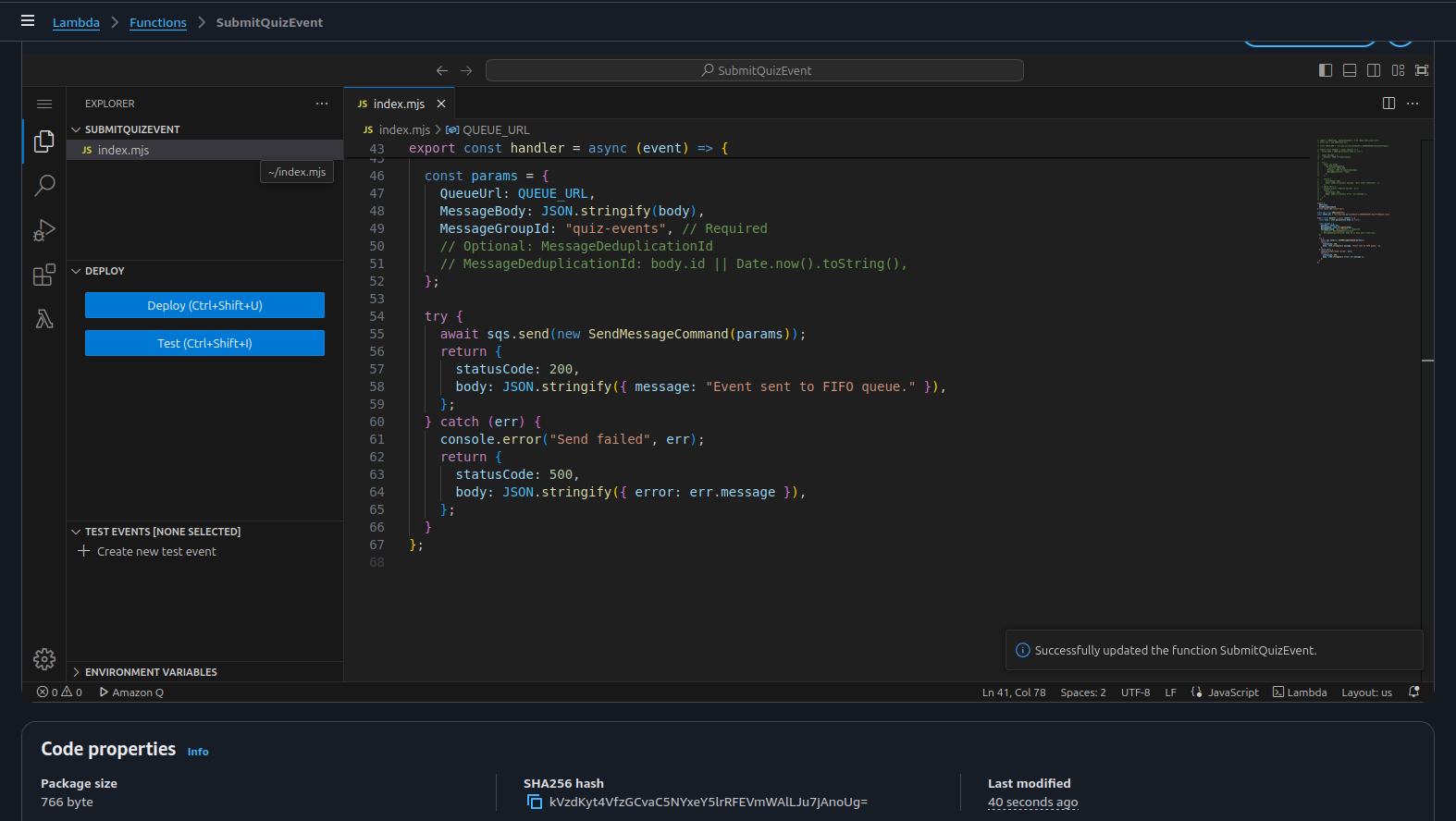Image resolution: width=1456 pixels, height=821 pixels.
Task: Collapse the Deploy section
Action: click(105, 271)
